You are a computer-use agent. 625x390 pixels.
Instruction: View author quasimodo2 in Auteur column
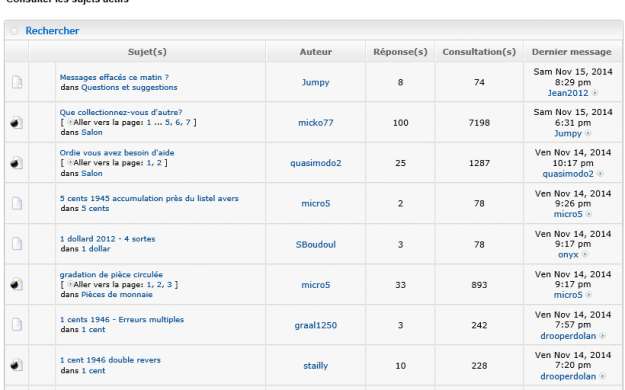click(x=316, y=163)
